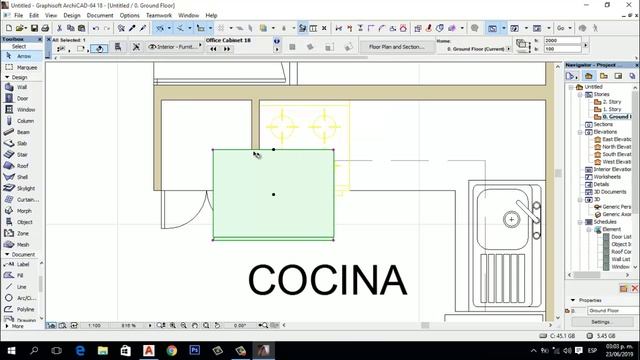This screenshot has width=640, height=360.
Task: Activate the Slab tool
Action: coord(21,143)
